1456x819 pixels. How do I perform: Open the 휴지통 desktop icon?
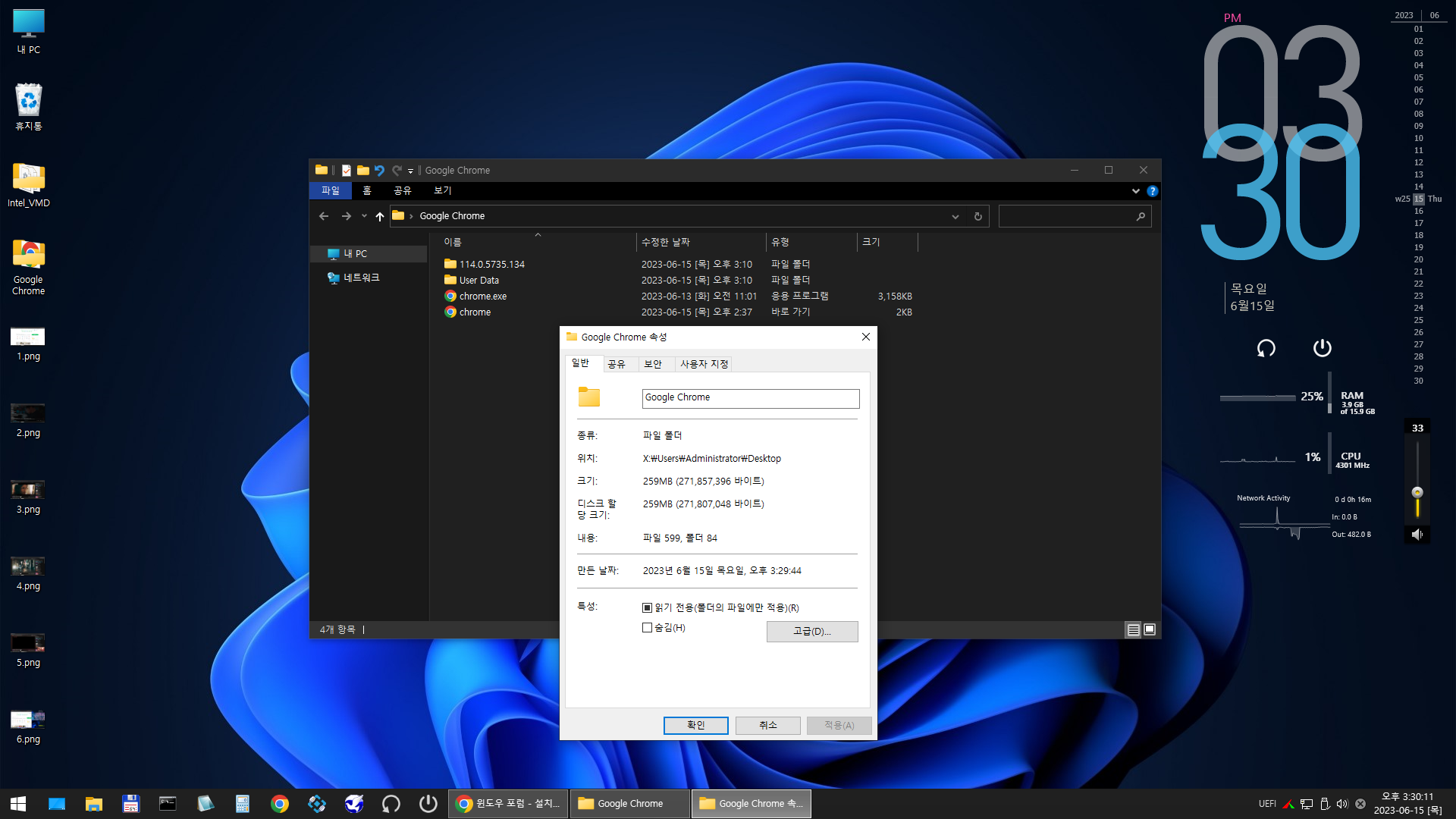coord(29,108)
